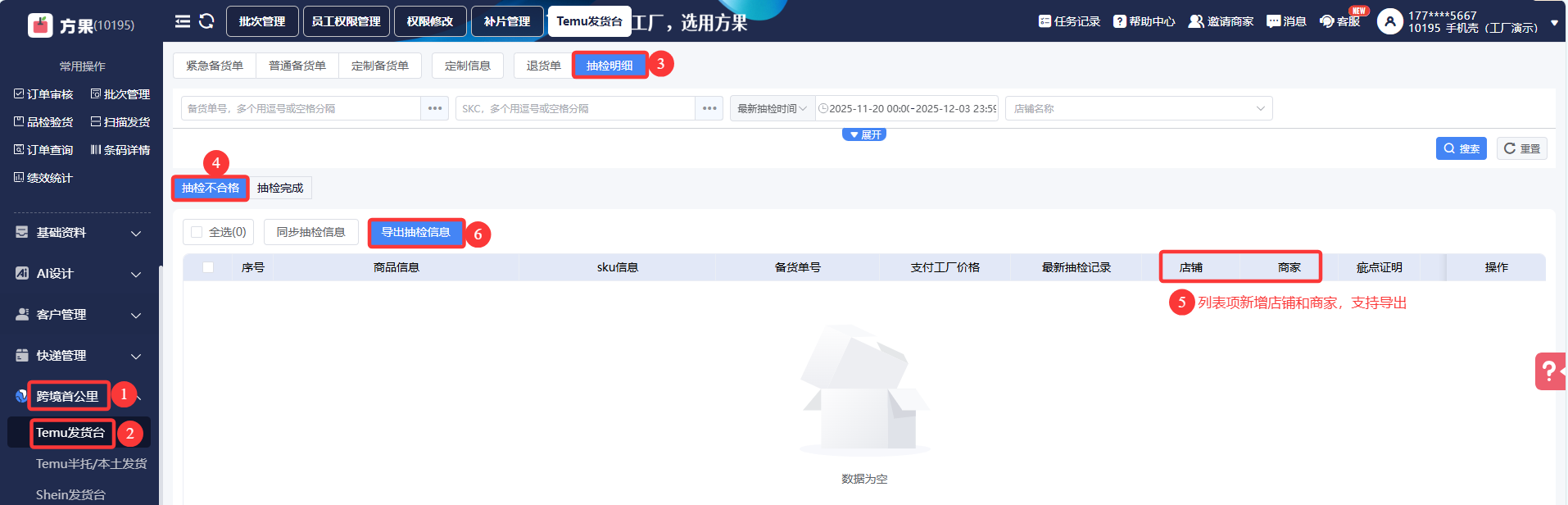Click the 商家 column header
The width and height of the screenshot is (1568, 505).
(1289, 267)
